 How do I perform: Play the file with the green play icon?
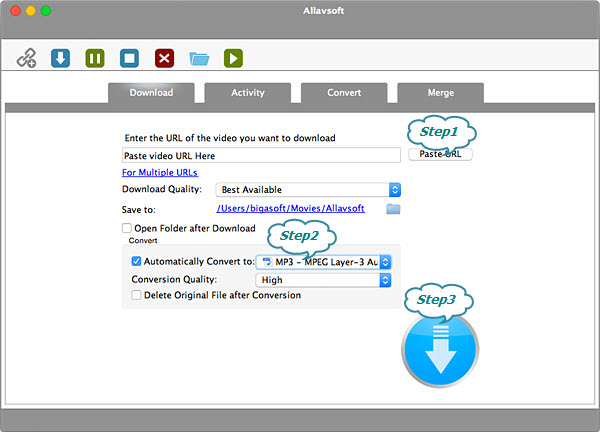[233, 58]
